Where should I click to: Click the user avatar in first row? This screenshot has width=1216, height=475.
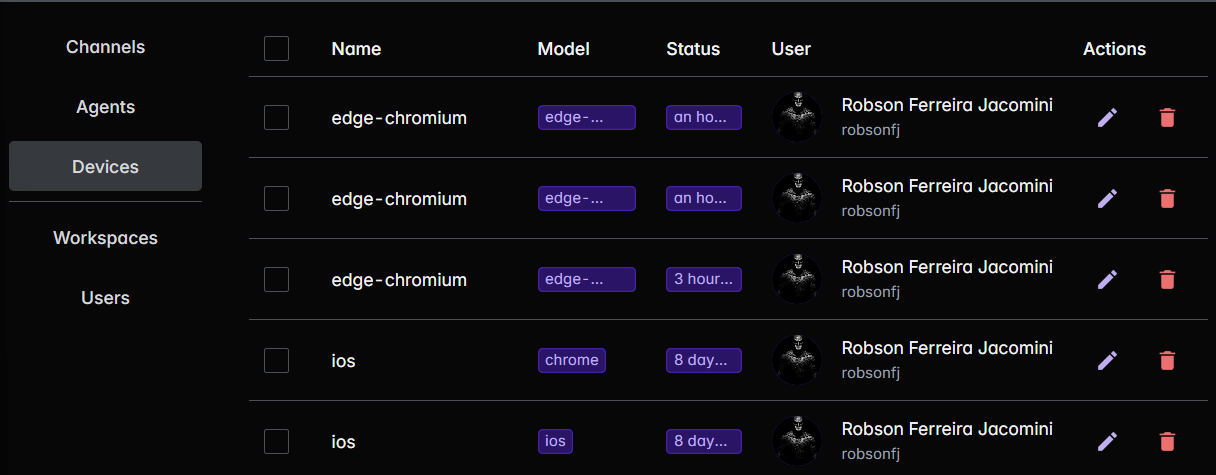click(797, 117)
